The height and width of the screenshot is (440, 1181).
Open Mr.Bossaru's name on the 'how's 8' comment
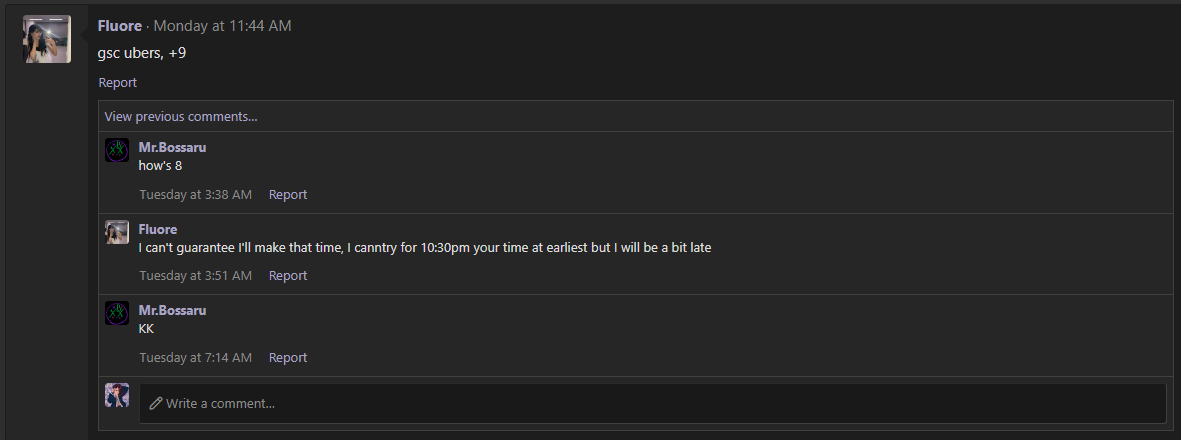click(172, 147)
